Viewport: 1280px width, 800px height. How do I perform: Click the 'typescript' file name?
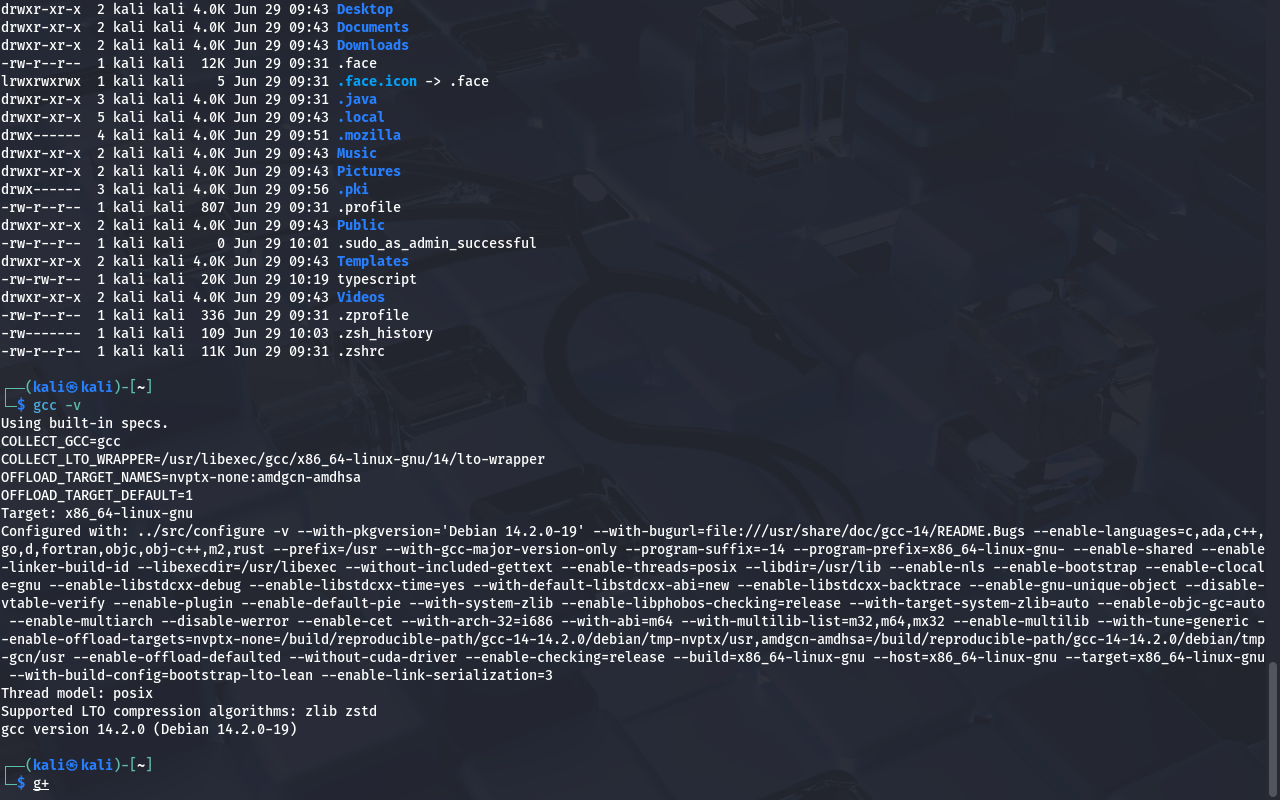pos(377,279)
